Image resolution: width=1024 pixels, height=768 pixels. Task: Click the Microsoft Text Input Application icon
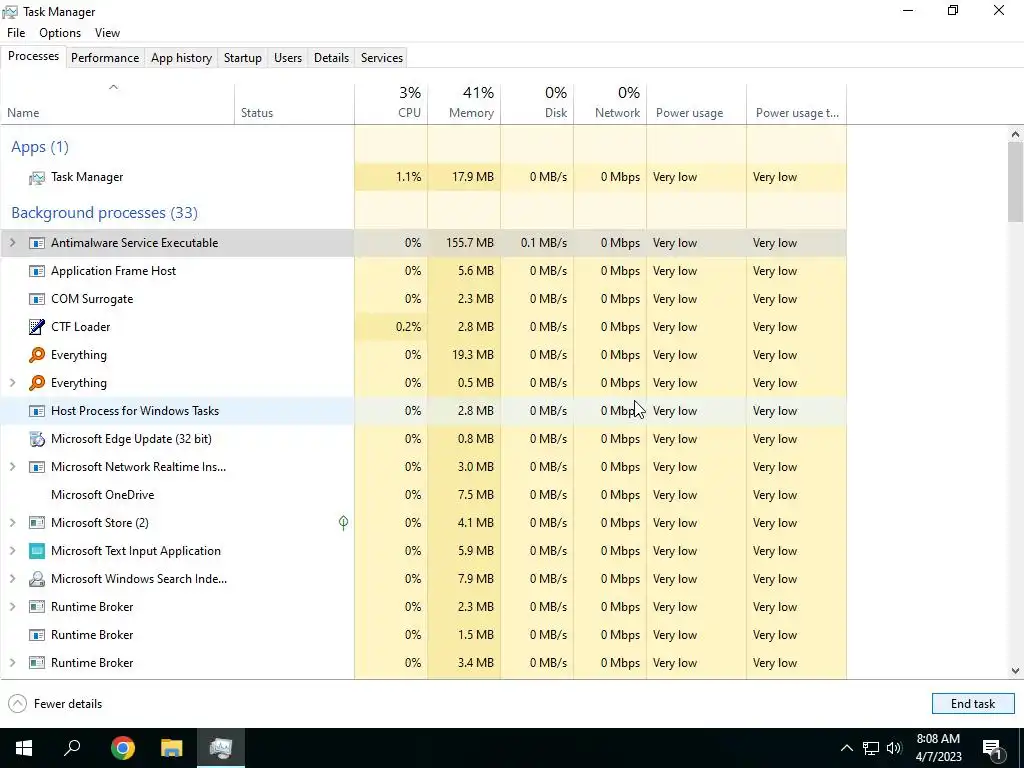tap(37, 551)
